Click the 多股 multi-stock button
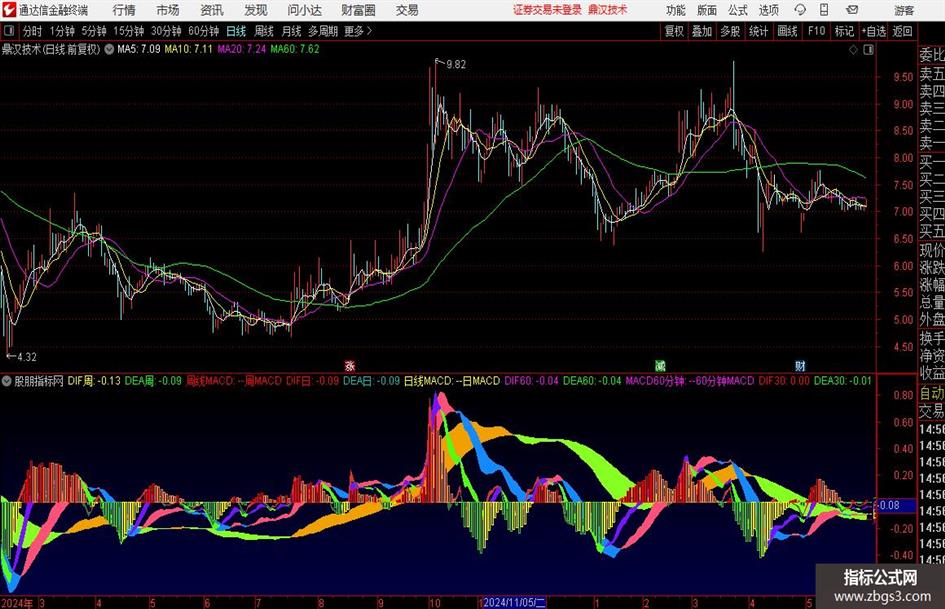945x609 pixels. point(730,31)
